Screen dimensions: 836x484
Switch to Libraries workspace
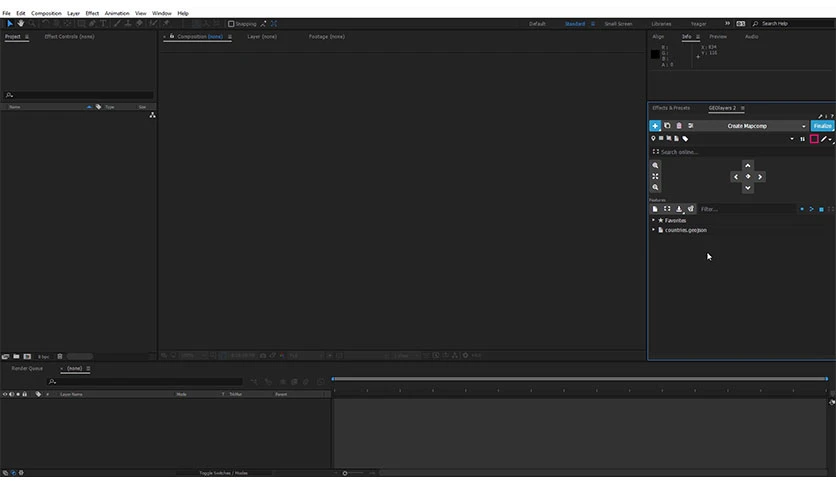[661, 24]
